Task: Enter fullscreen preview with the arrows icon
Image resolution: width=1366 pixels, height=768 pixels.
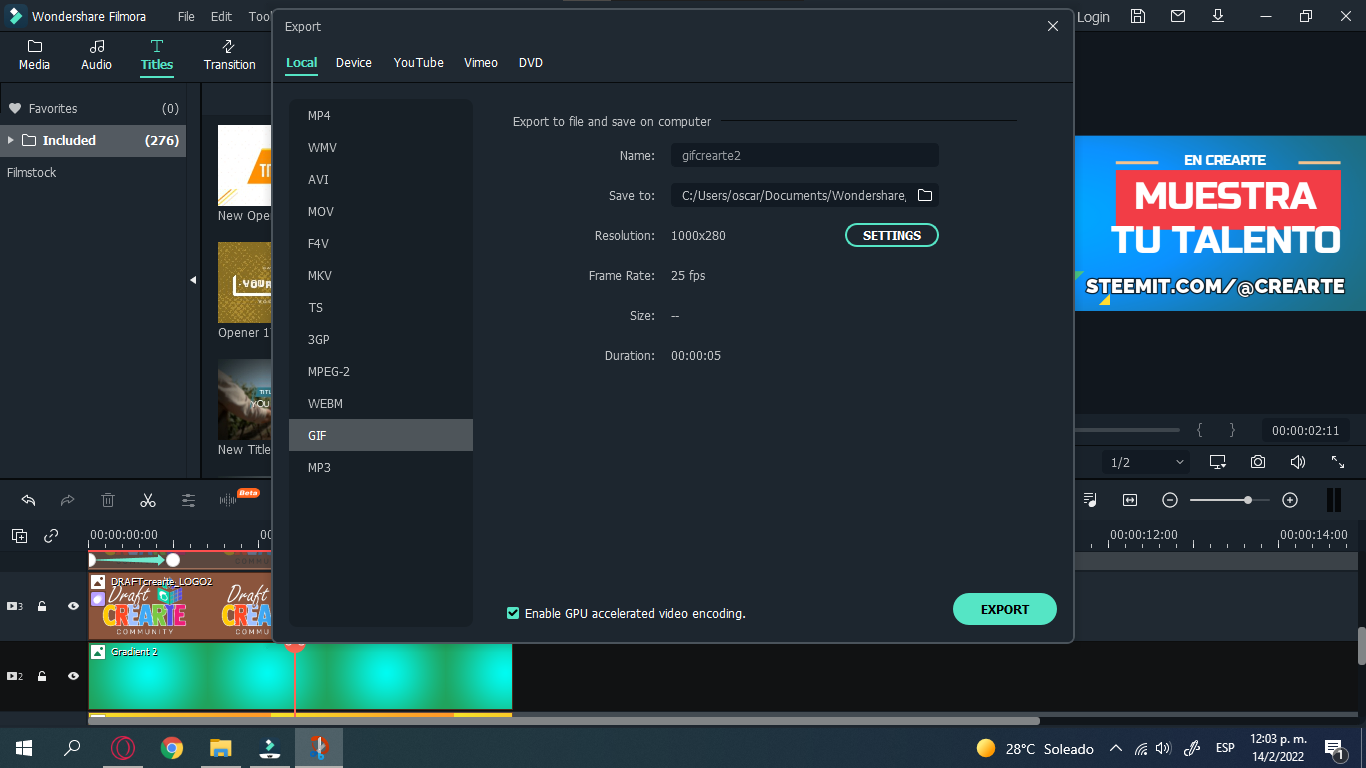Action: tap(1338, 462)
